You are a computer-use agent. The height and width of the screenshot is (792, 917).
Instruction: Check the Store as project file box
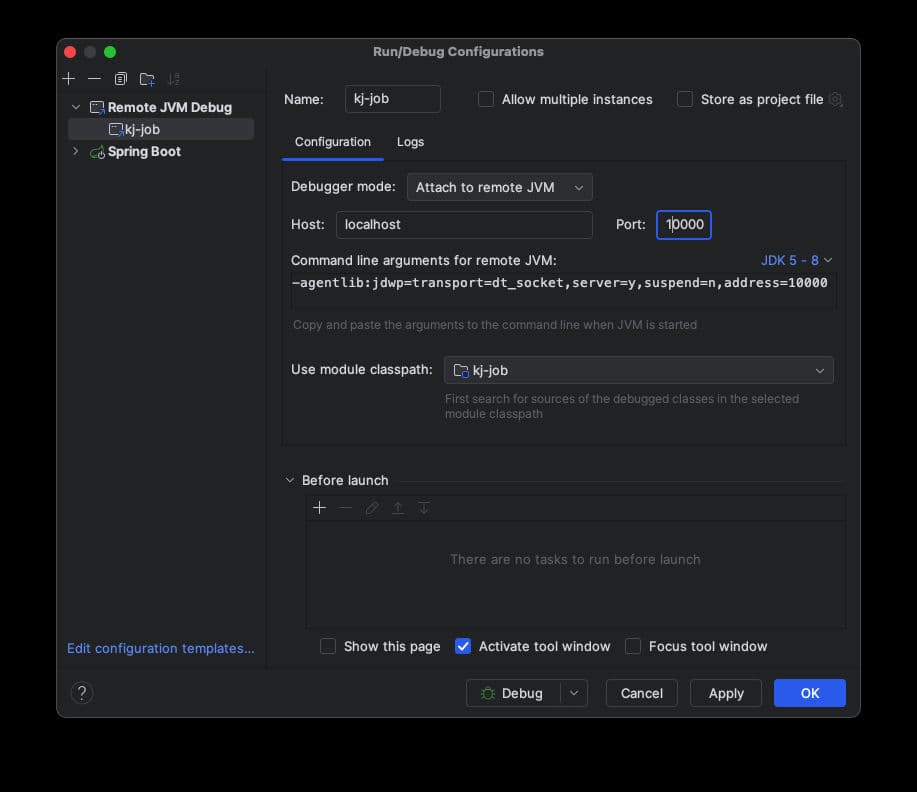685,99
